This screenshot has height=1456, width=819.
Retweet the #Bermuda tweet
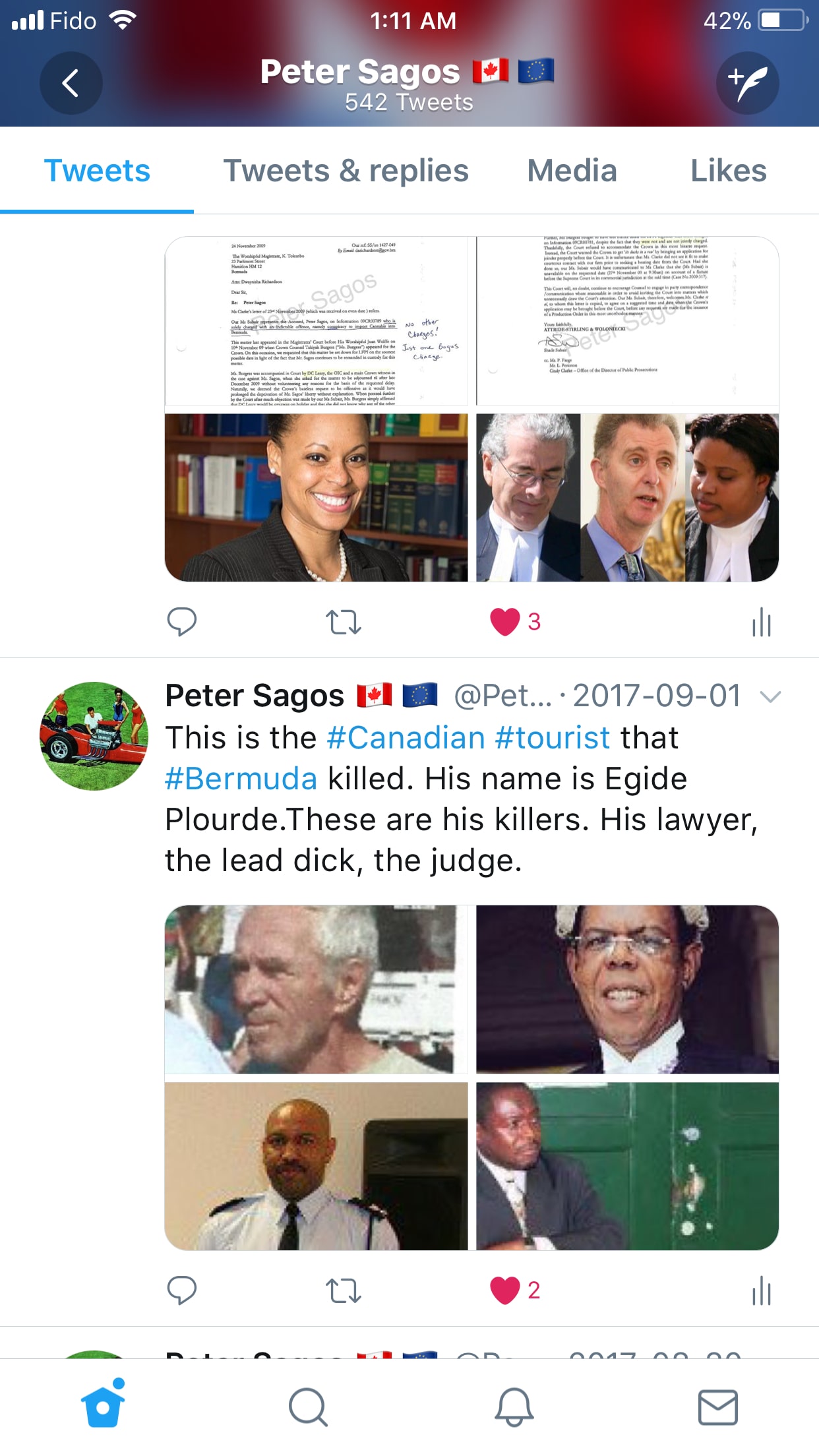tap(344, 1290)
